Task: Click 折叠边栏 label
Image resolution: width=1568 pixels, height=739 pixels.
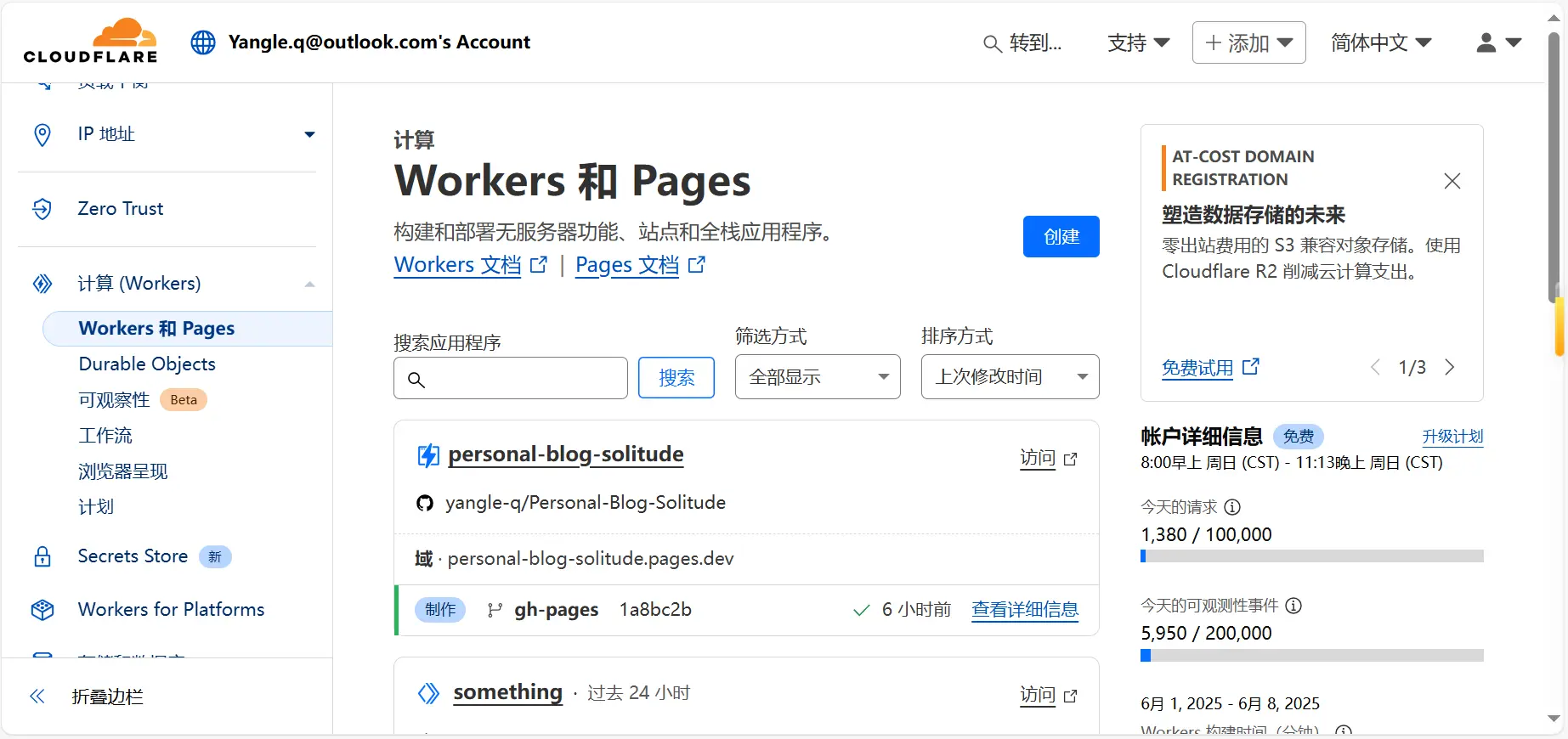Action: [108, 697]
